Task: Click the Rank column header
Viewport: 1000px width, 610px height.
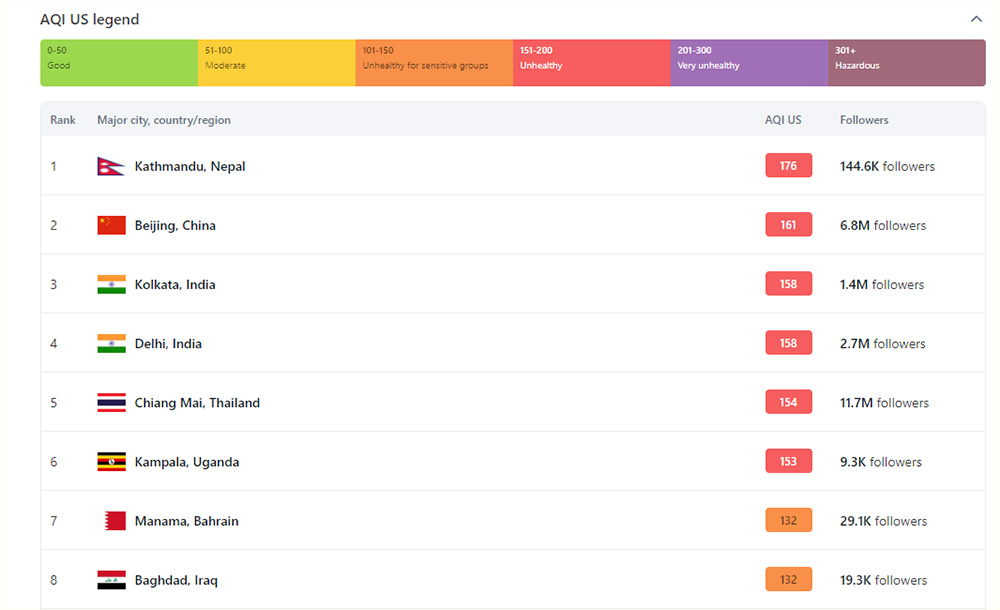Action: (63, 120)
